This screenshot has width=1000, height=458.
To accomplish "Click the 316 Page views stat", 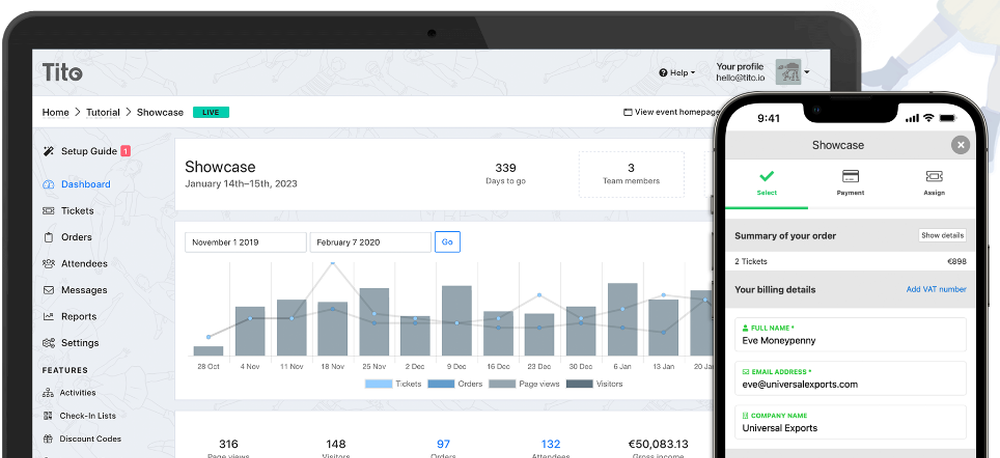I will (x=228, y=447).
